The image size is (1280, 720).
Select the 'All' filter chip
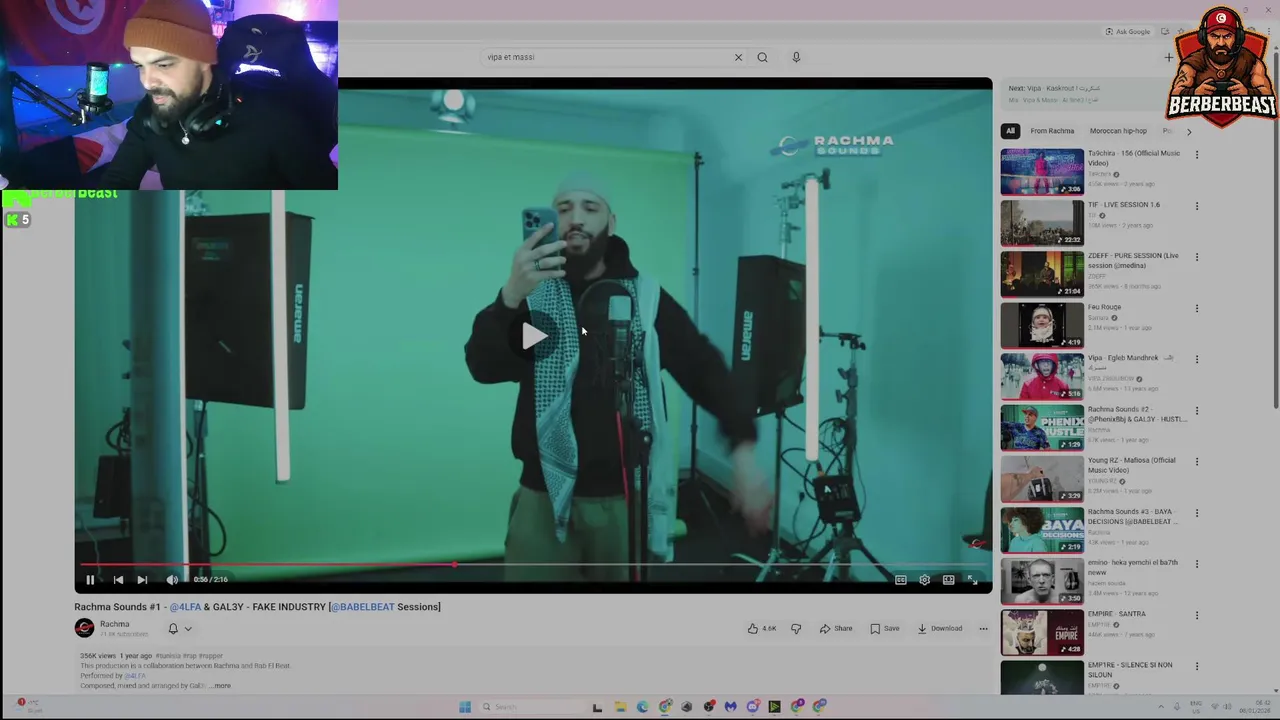1010,131
